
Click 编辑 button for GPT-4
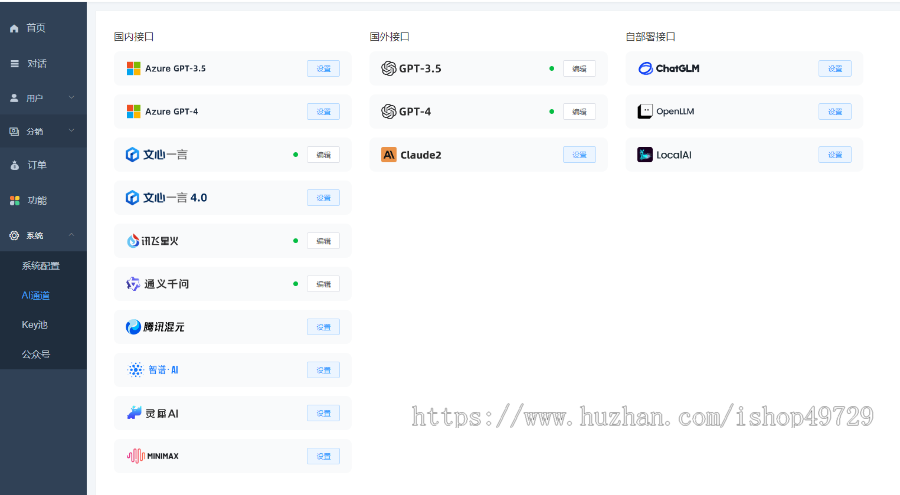pos(579,111)
